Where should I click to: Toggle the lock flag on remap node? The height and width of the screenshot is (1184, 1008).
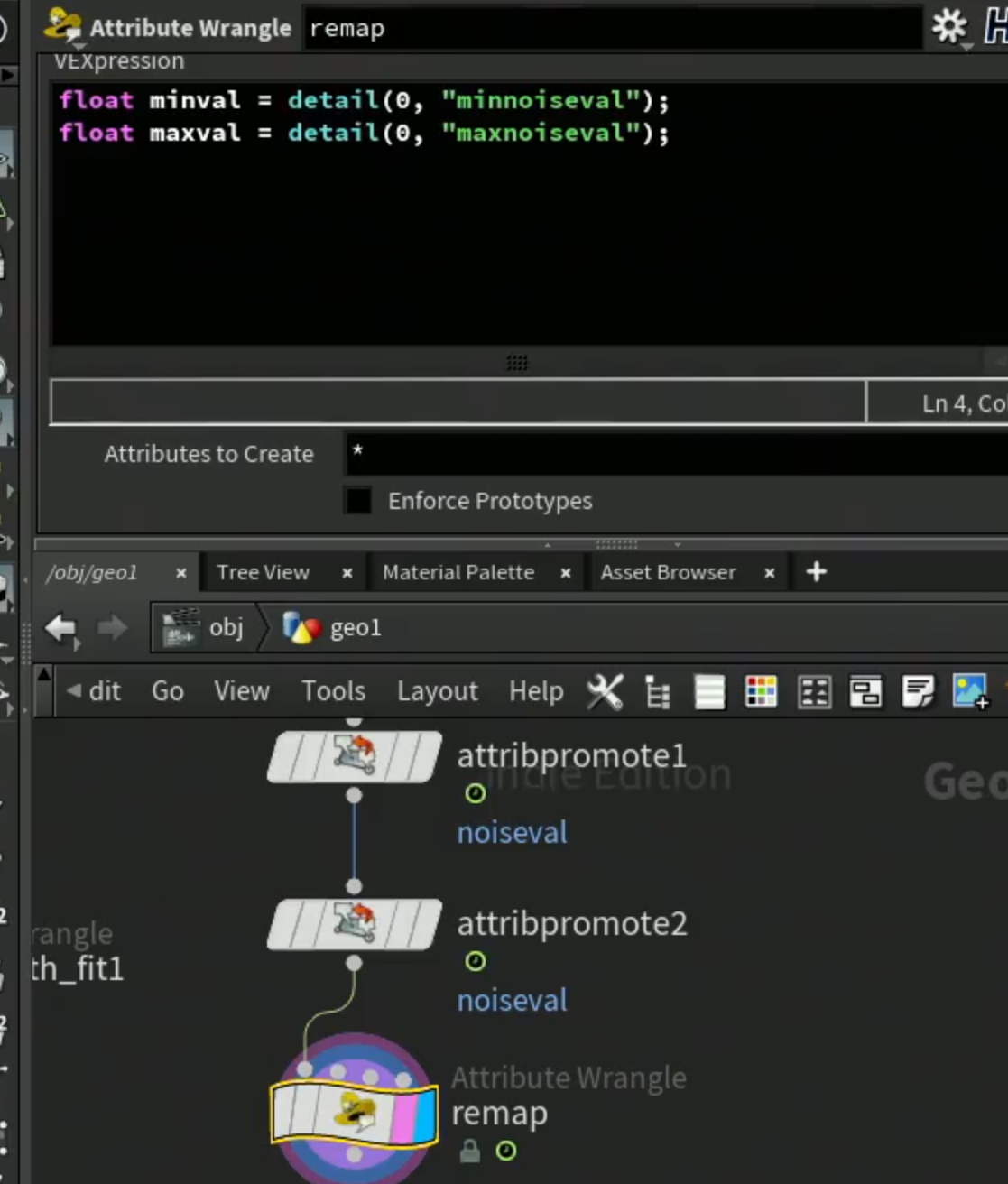(469, 1151)
